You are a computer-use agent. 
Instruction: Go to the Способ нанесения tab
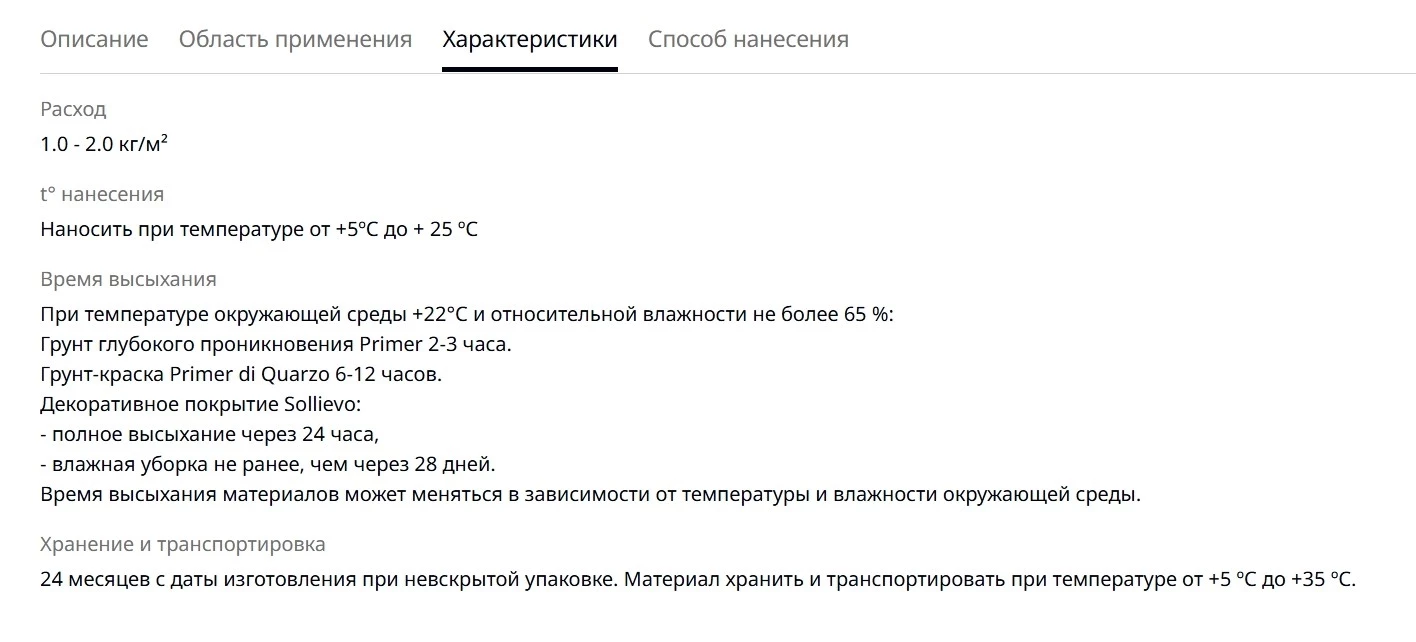pos(748,39)
